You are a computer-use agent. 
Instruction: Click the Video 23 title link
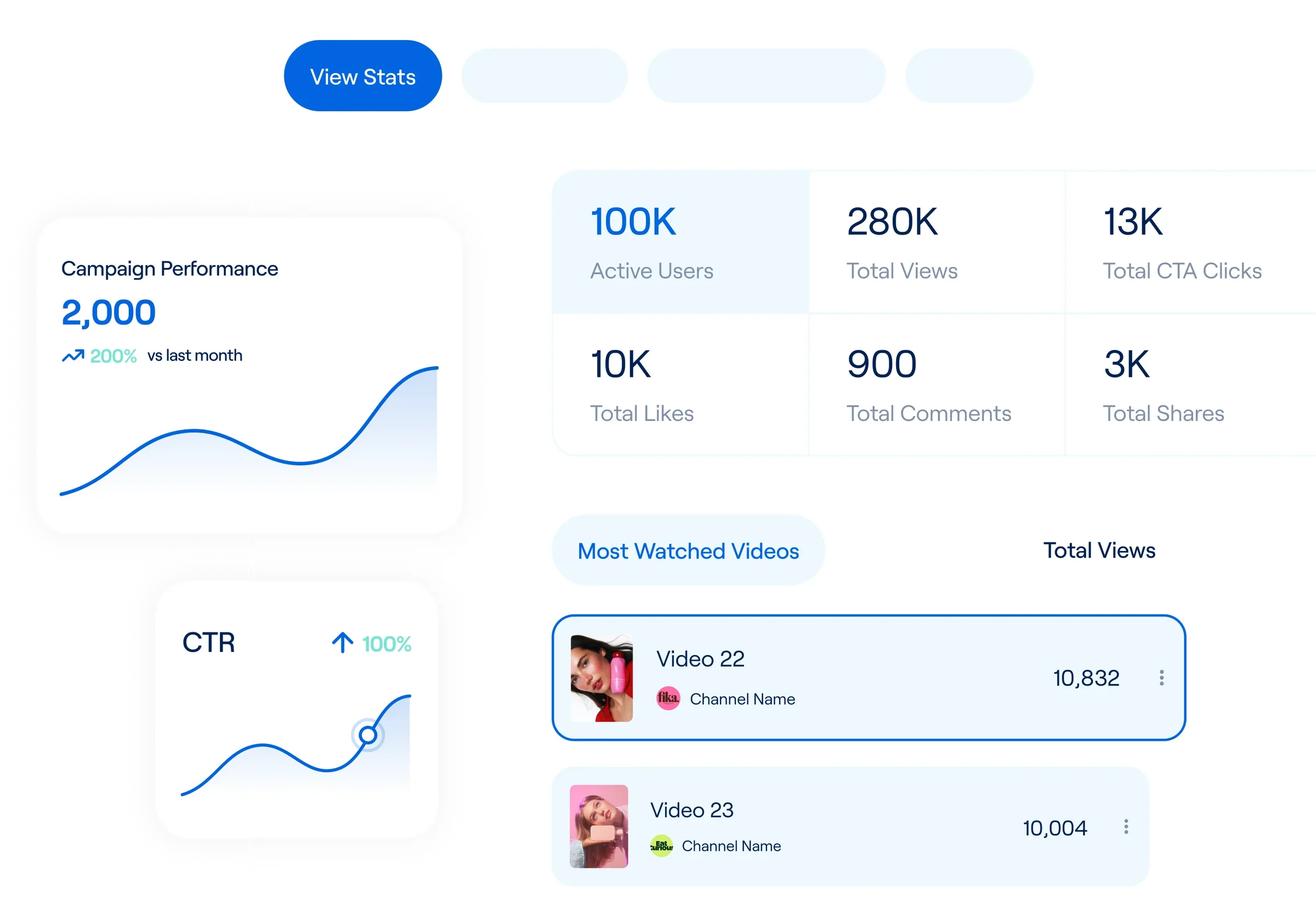tap(691, 810)
